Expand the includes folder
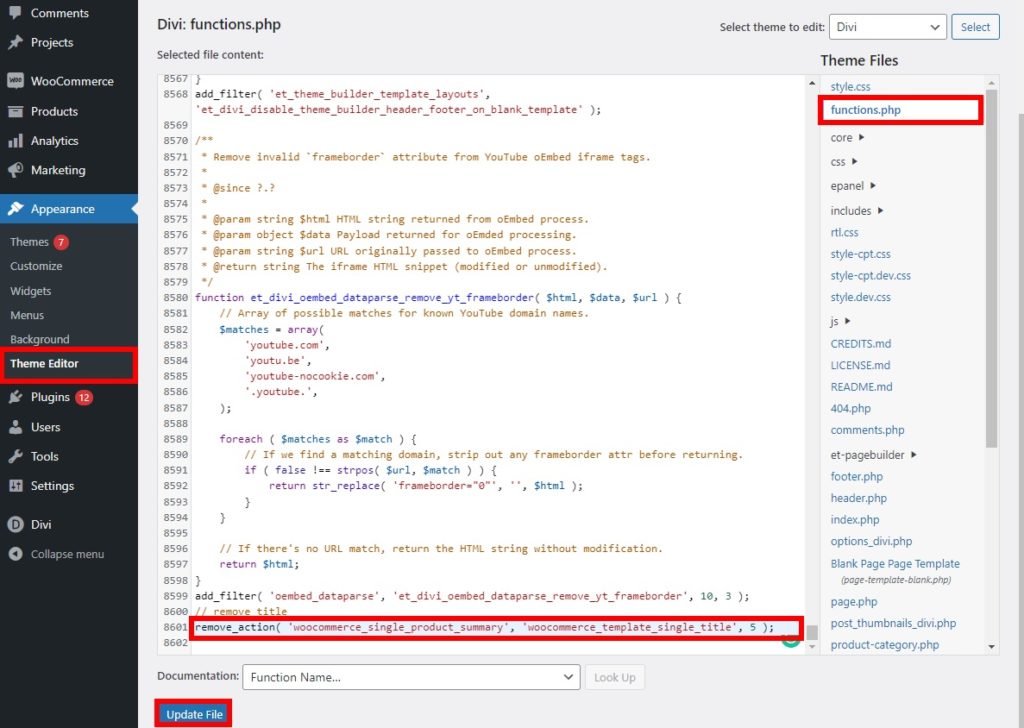The height and width of the screenshot is (728, 1024). [857, 211]
